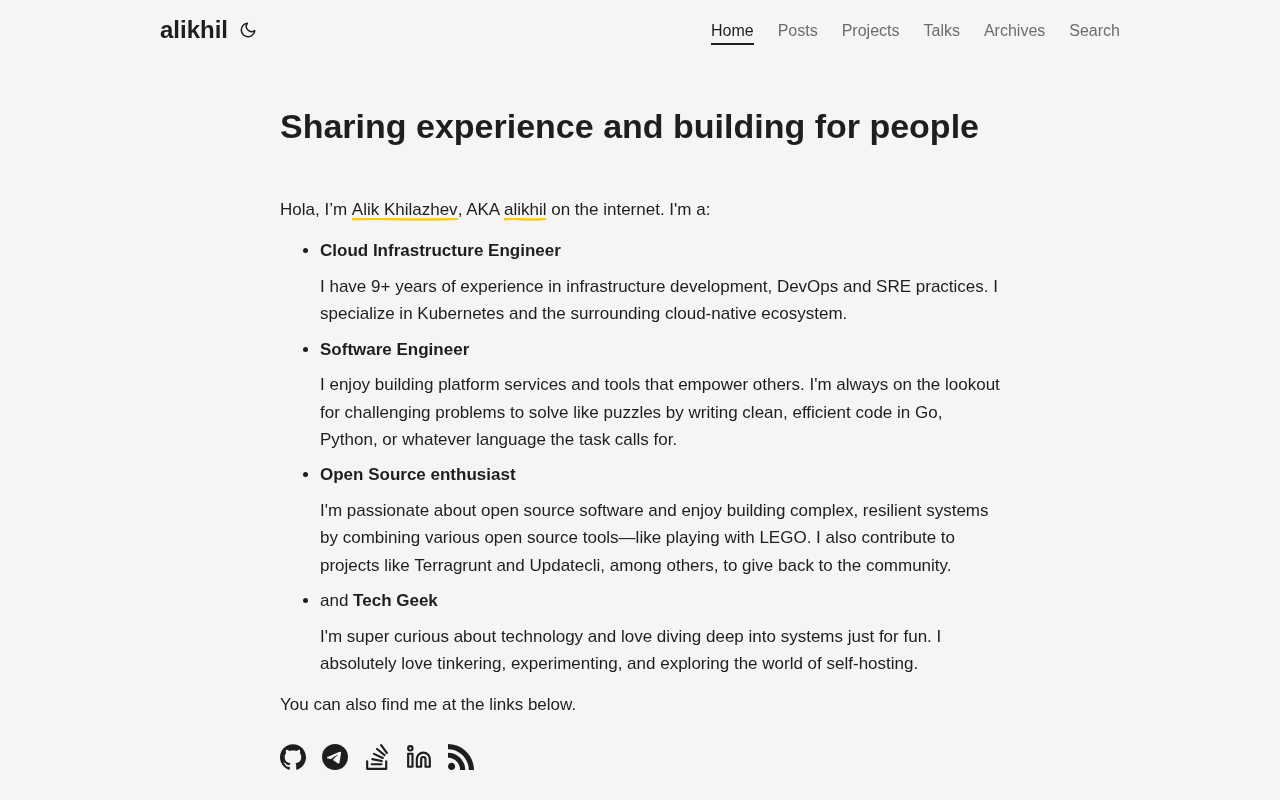The image size is (1280, 800).
Task: Open the Talks section
Action: 941,31
